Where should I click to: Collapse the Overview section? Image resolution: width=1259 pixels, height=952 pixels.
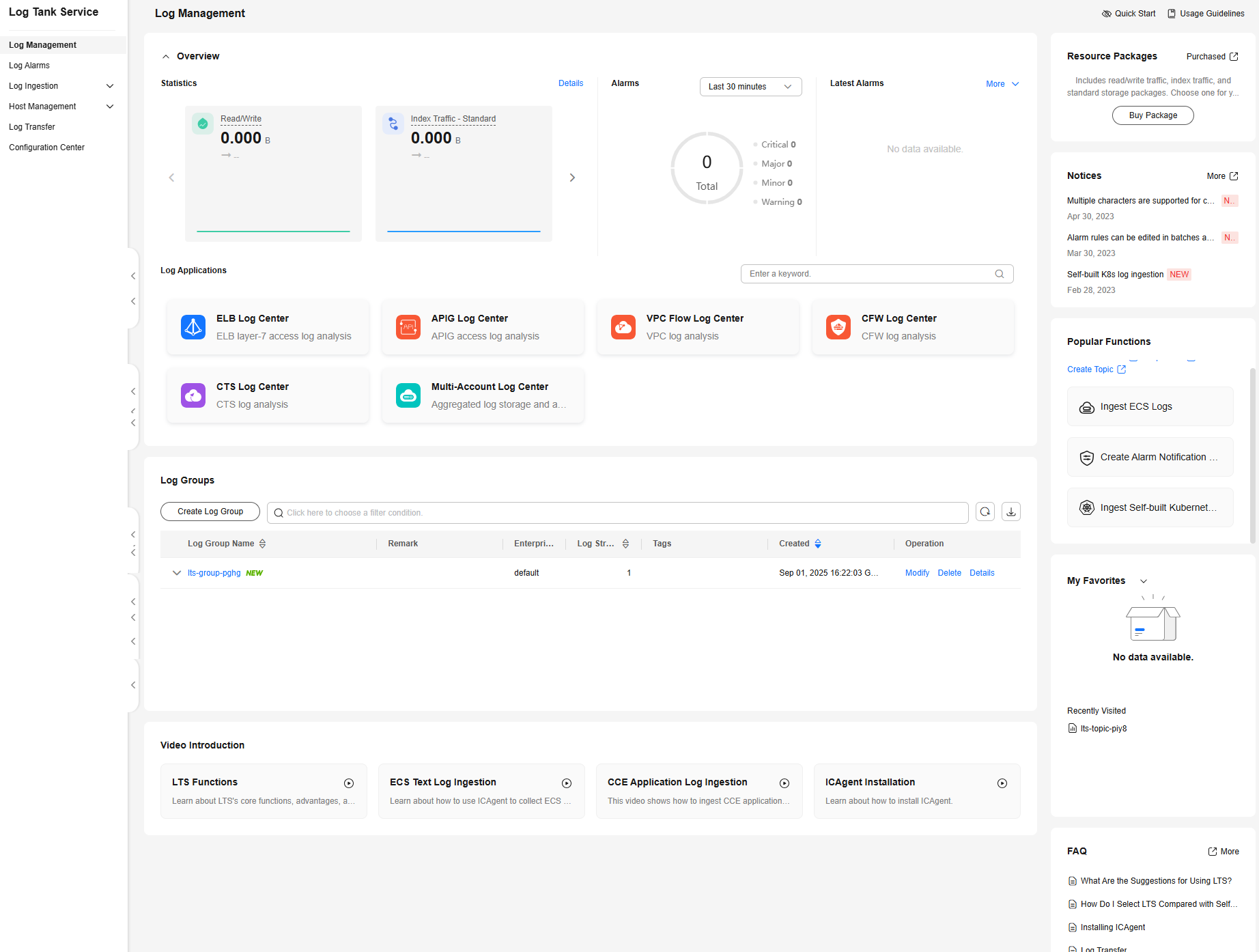pos(166,57)
